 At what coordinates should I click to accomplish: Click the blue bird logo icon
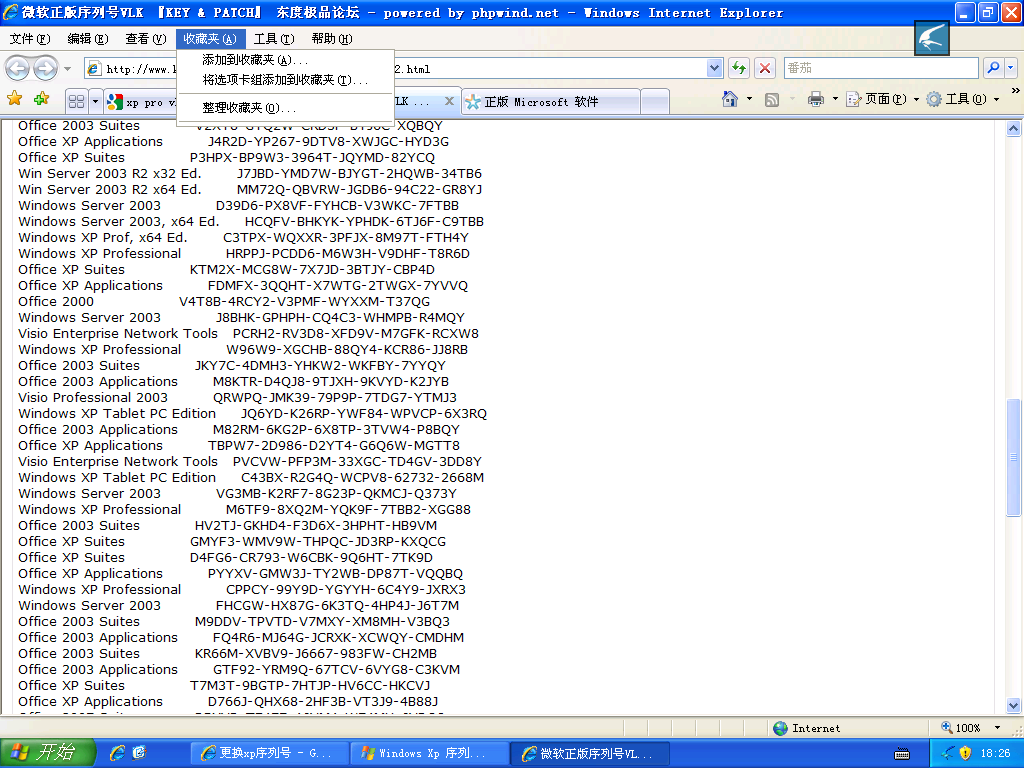coord(932,38)
